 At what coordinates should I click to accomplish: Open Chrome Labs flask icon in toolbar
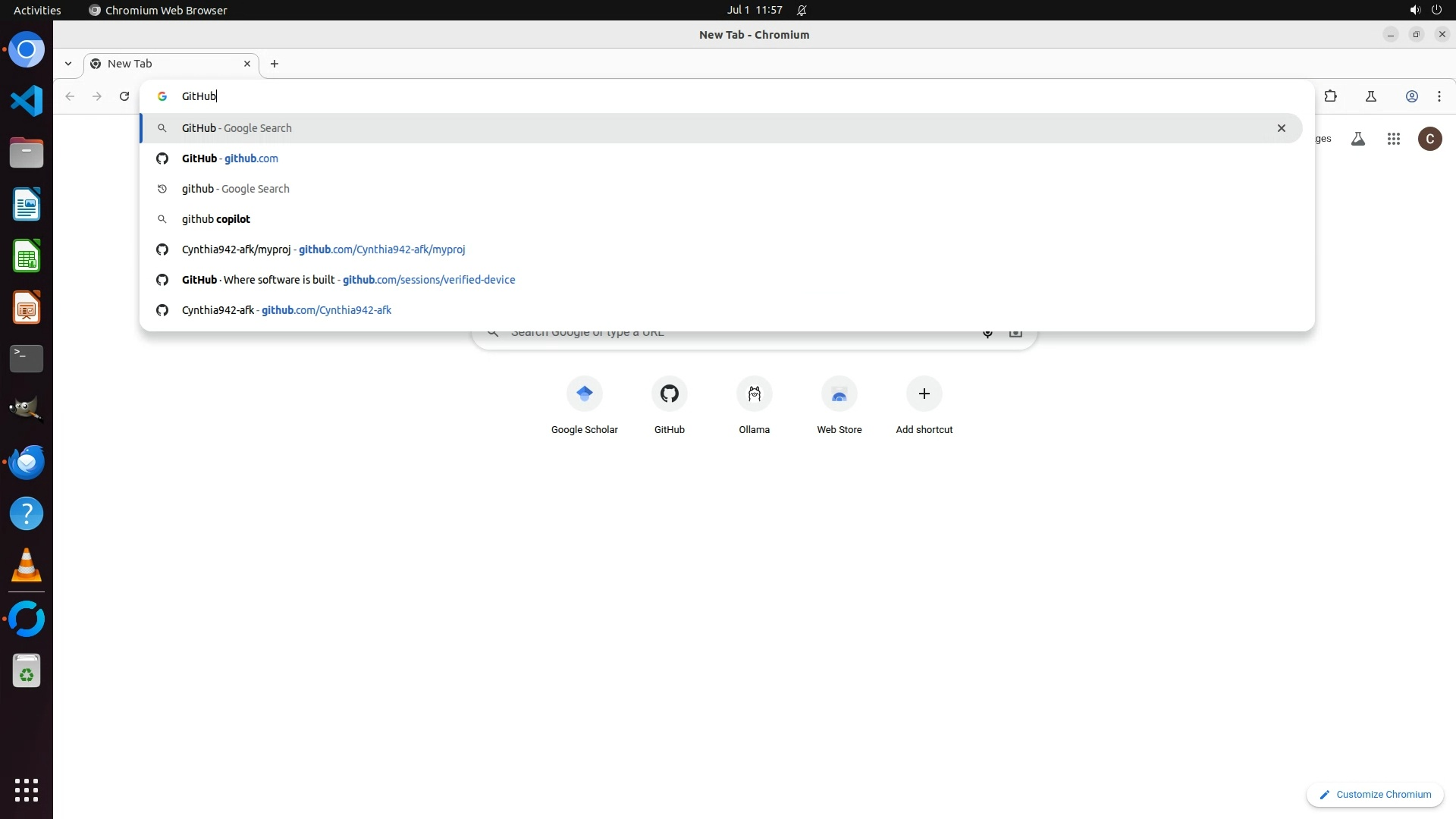[x=1370, y=96]
